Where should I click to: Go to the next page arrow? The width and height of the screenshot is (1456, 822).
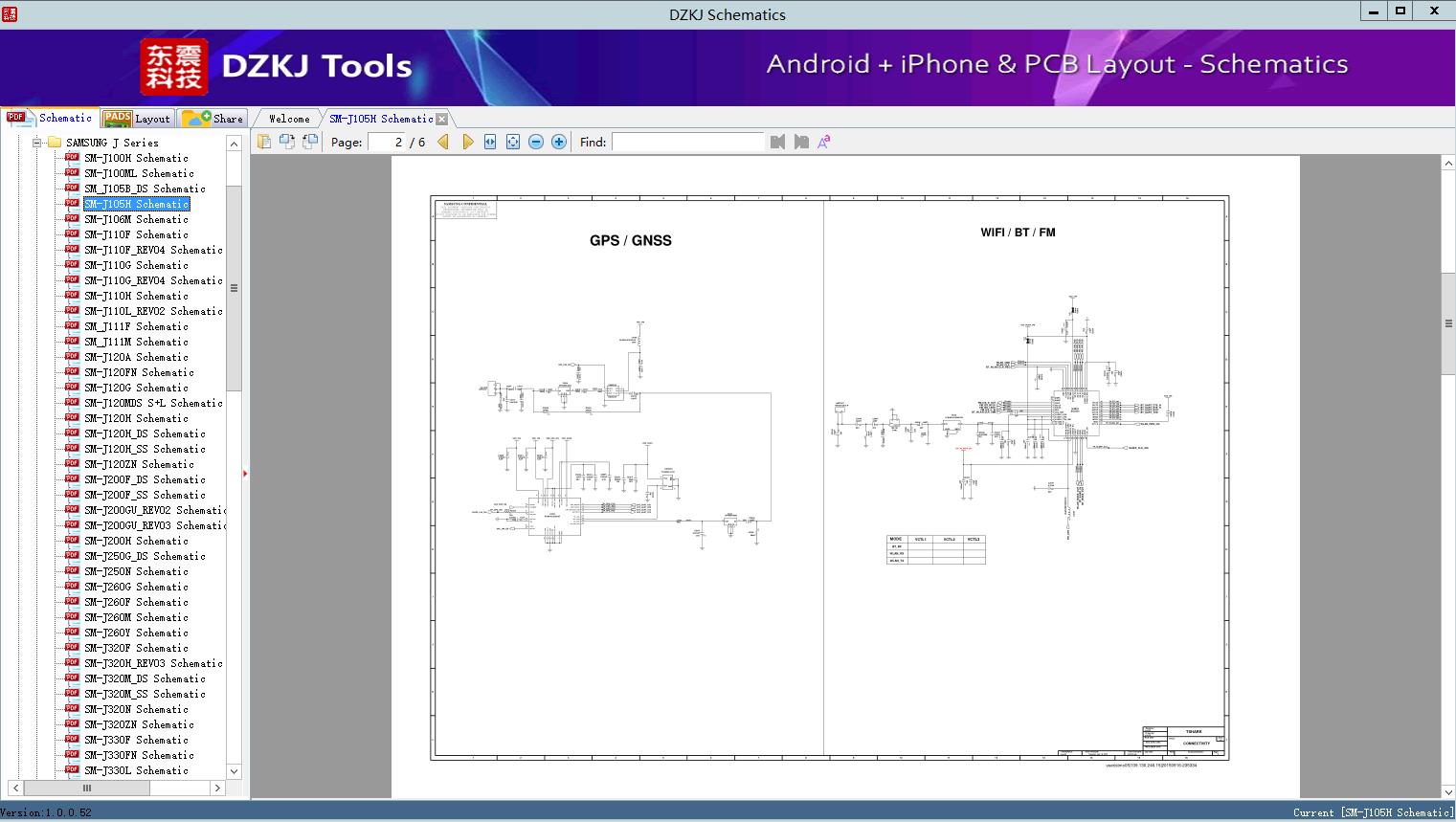coord(467,142)
